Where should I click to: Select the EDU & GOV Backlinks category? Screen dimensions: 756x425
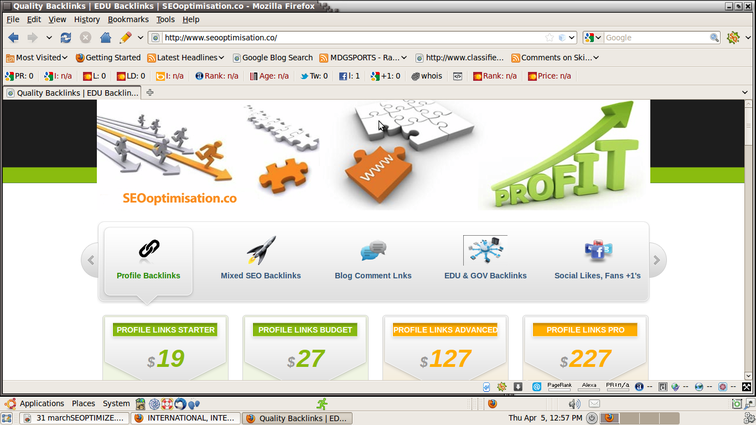[485, 261]
